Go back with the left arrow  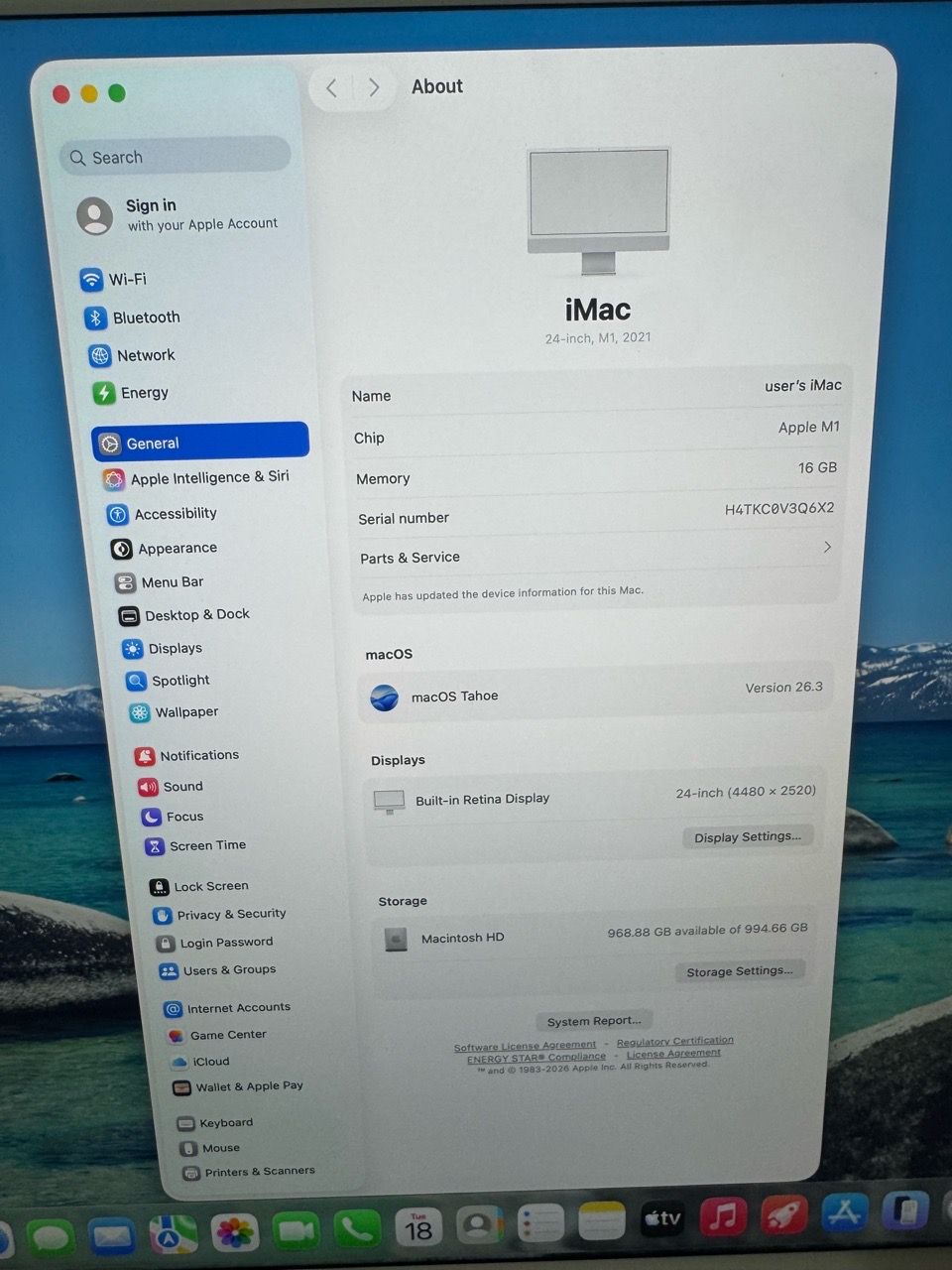tap(331, 87)
